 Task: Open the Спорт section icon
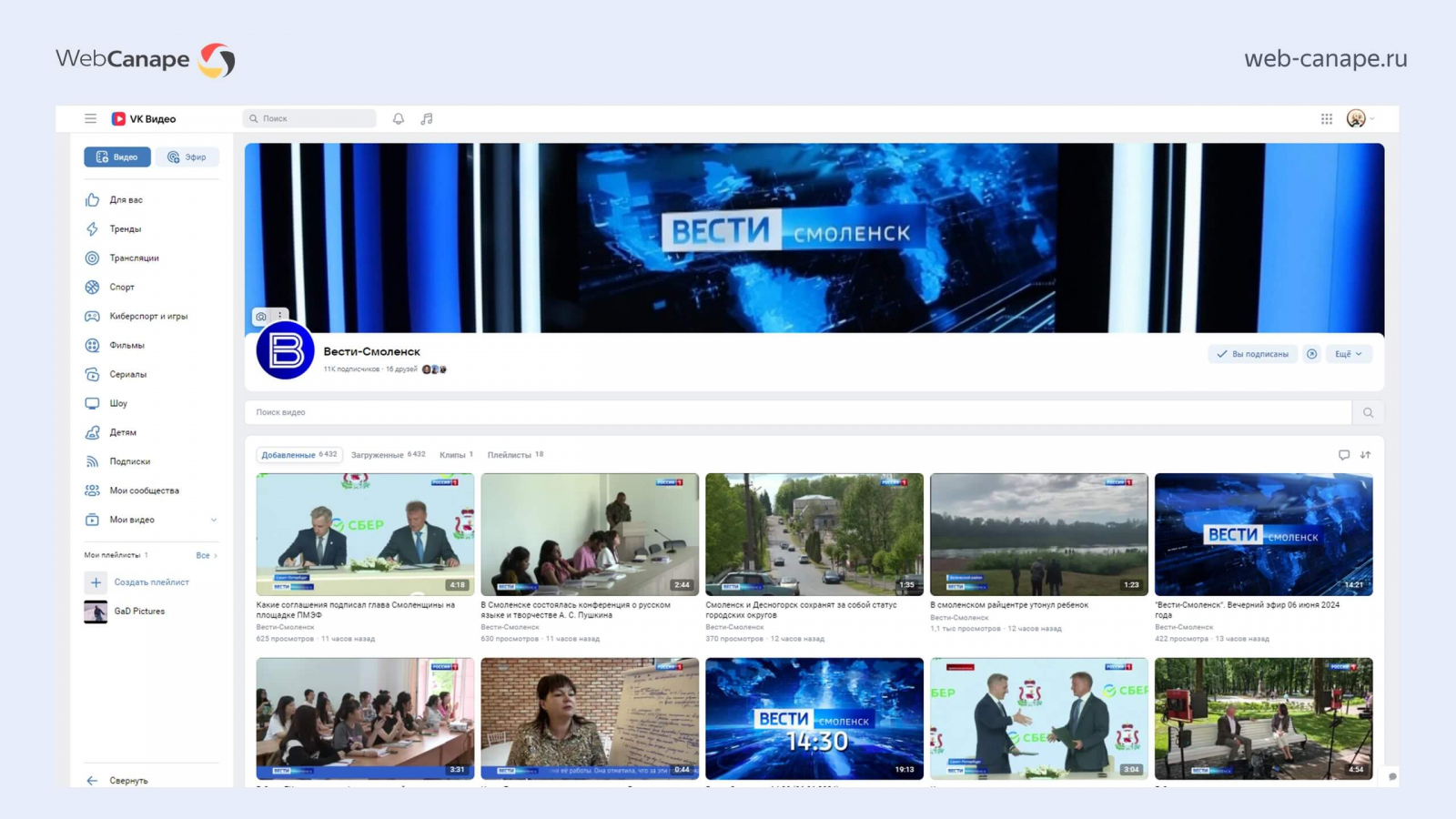[92, 288]
